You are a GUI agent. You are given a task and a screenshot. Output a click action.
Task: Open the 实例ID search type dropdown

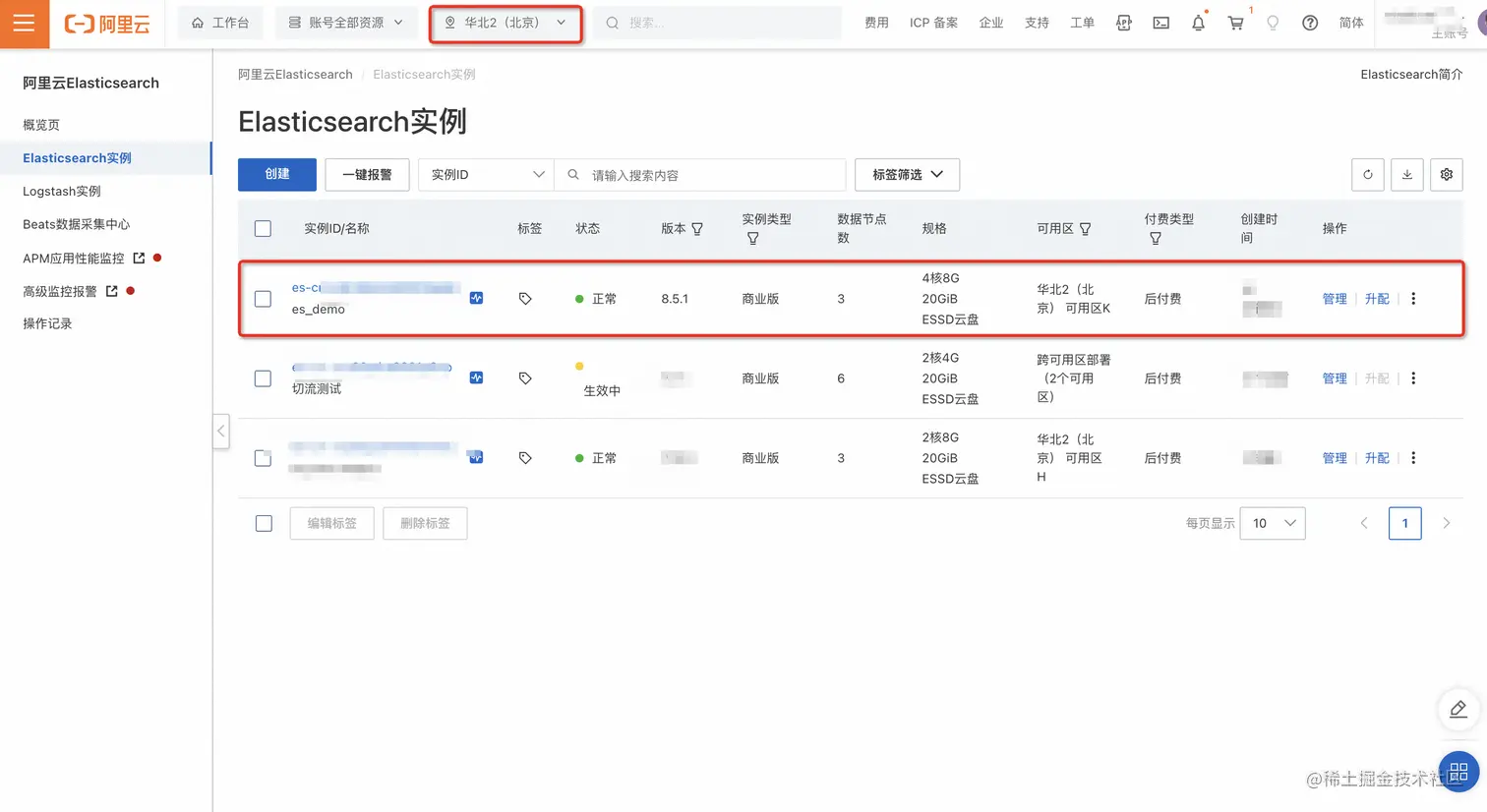487,175
